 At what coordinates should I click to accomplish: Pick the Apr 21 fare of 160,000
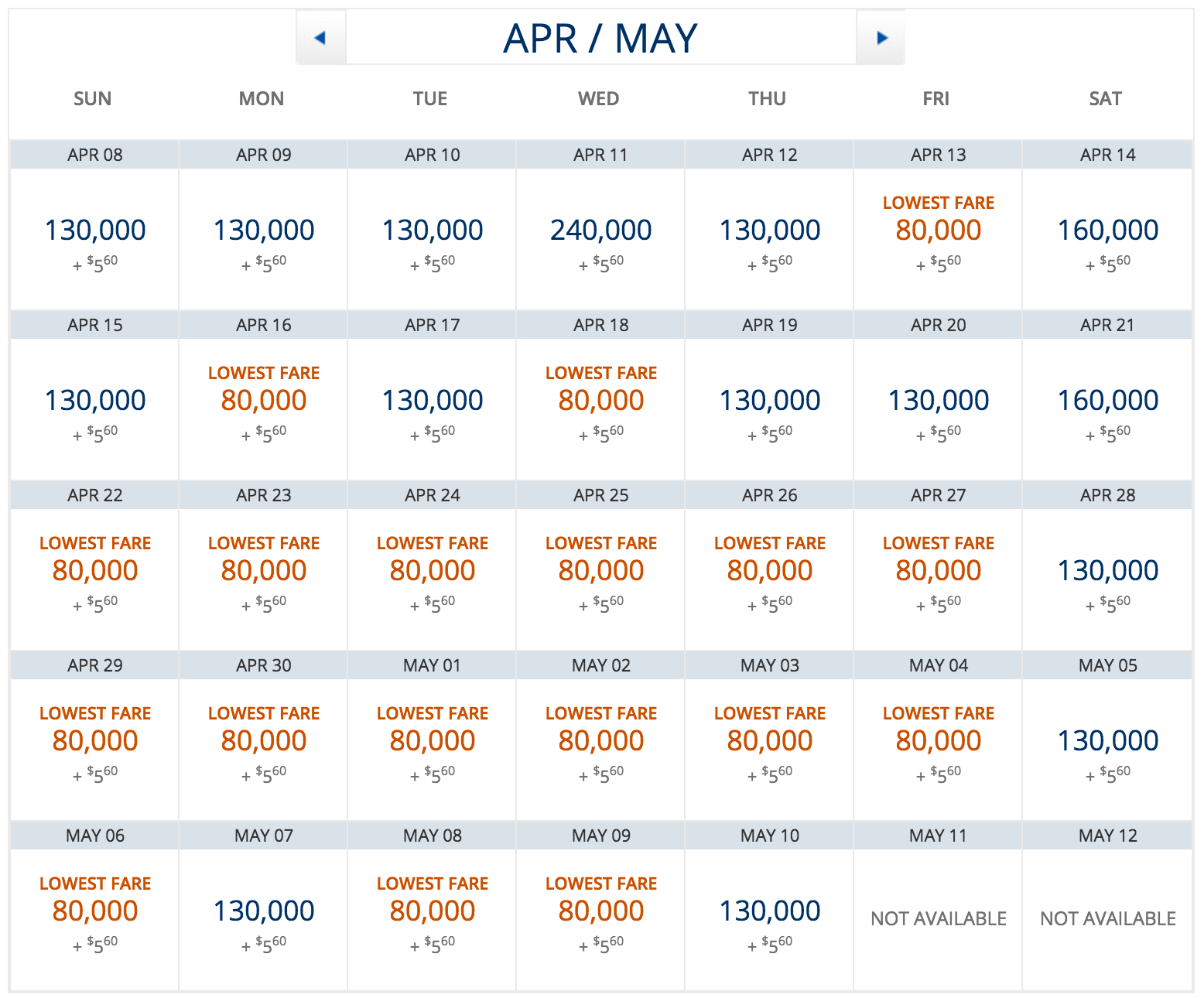click(1107, 401)
